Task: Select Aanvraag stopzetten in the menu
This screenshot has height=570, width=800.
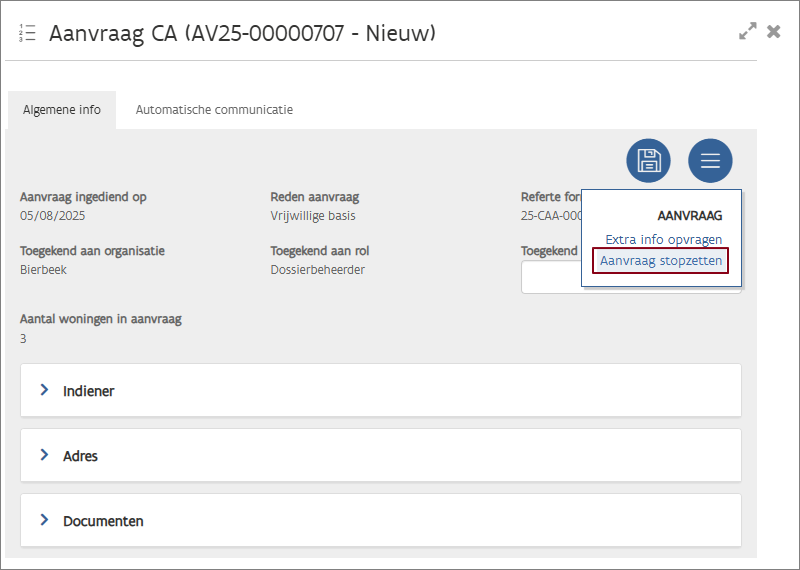Action: 661,261
